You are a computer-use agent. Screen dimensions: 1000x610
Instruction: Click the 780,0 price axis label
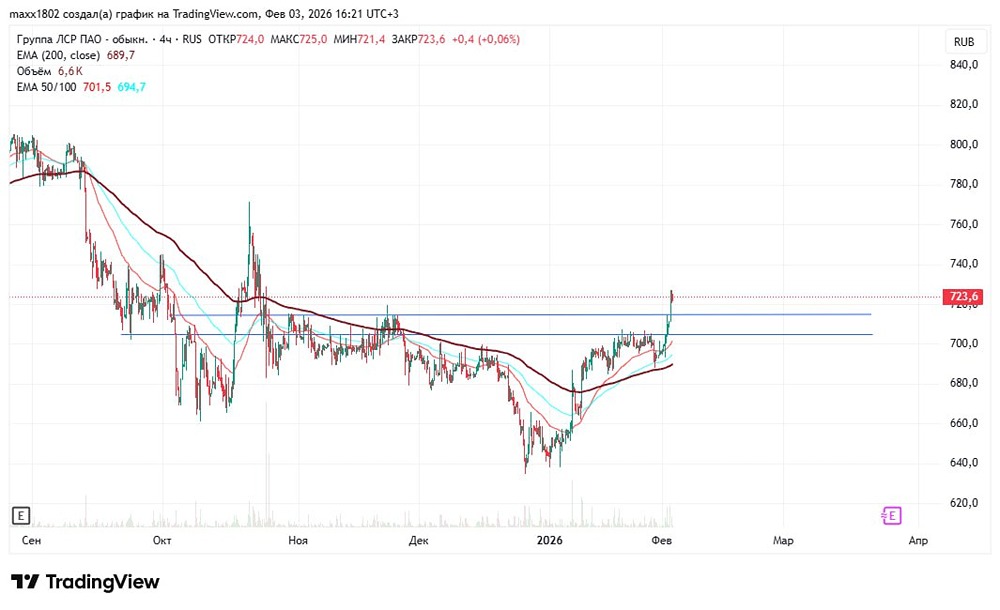(964, 184)
